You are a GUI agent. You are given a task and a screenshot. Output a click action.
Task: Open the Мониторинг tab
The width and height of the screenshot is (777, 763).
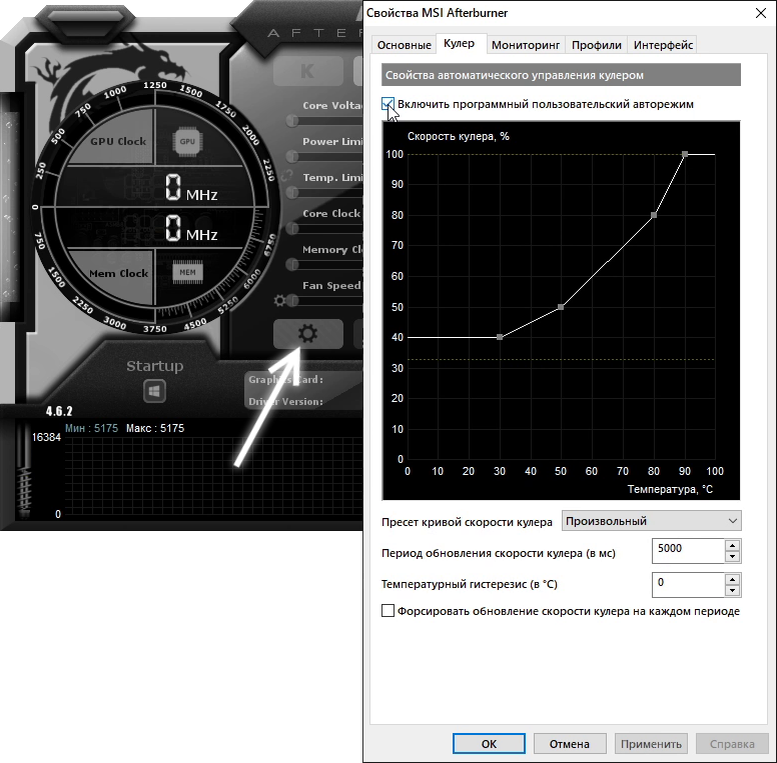pyautogui.click(x=525, y=45)
